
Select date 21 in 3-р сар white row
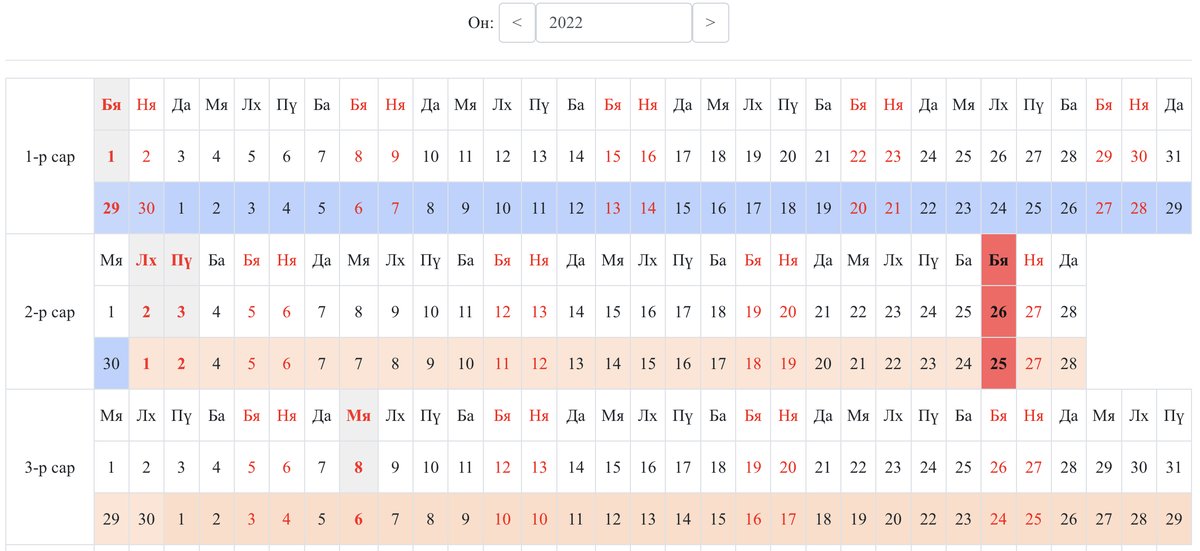click(823, 467)
